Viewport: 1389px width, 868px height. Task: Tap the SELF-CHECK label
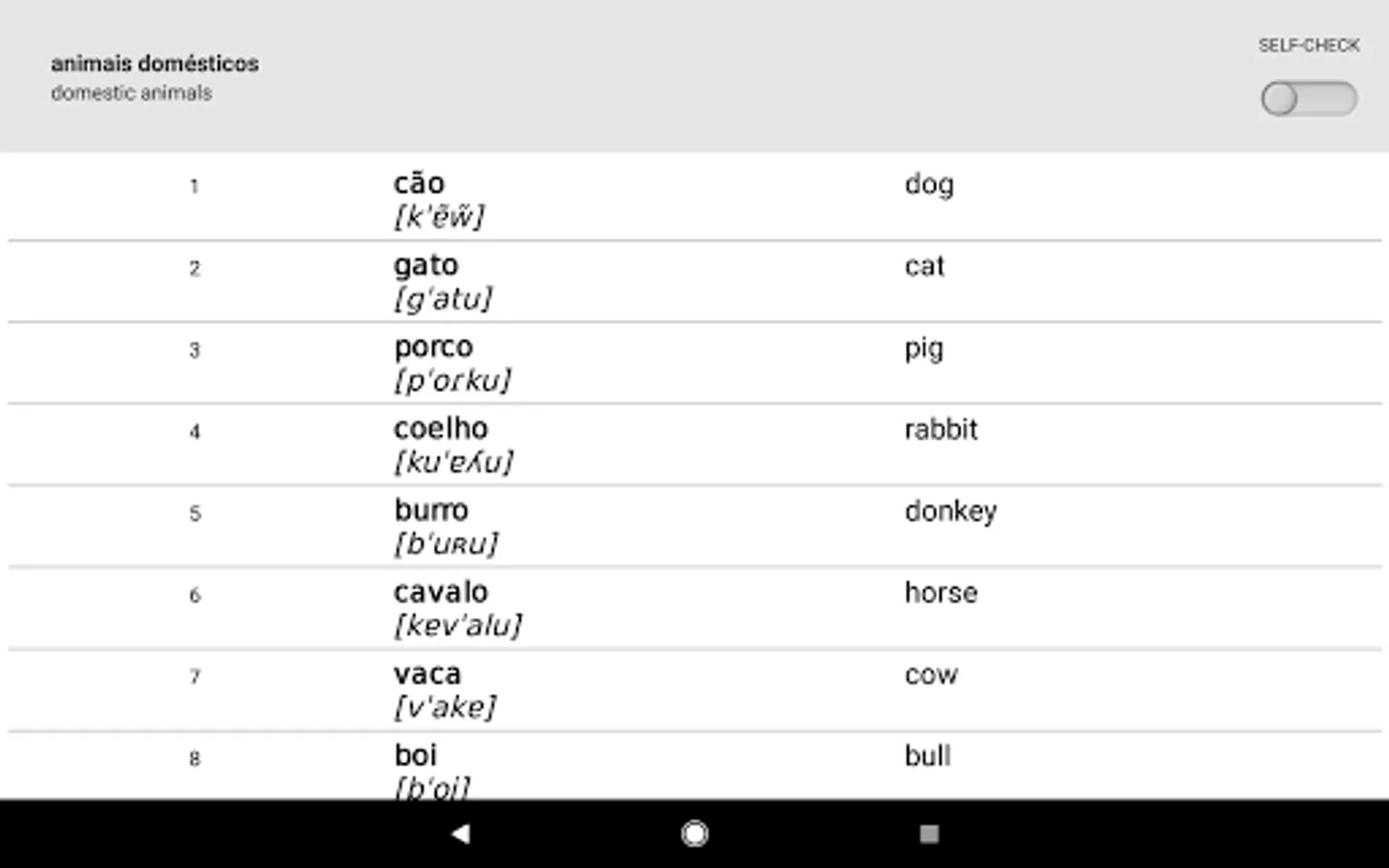pyautogui.click(x=1308, y=45)
